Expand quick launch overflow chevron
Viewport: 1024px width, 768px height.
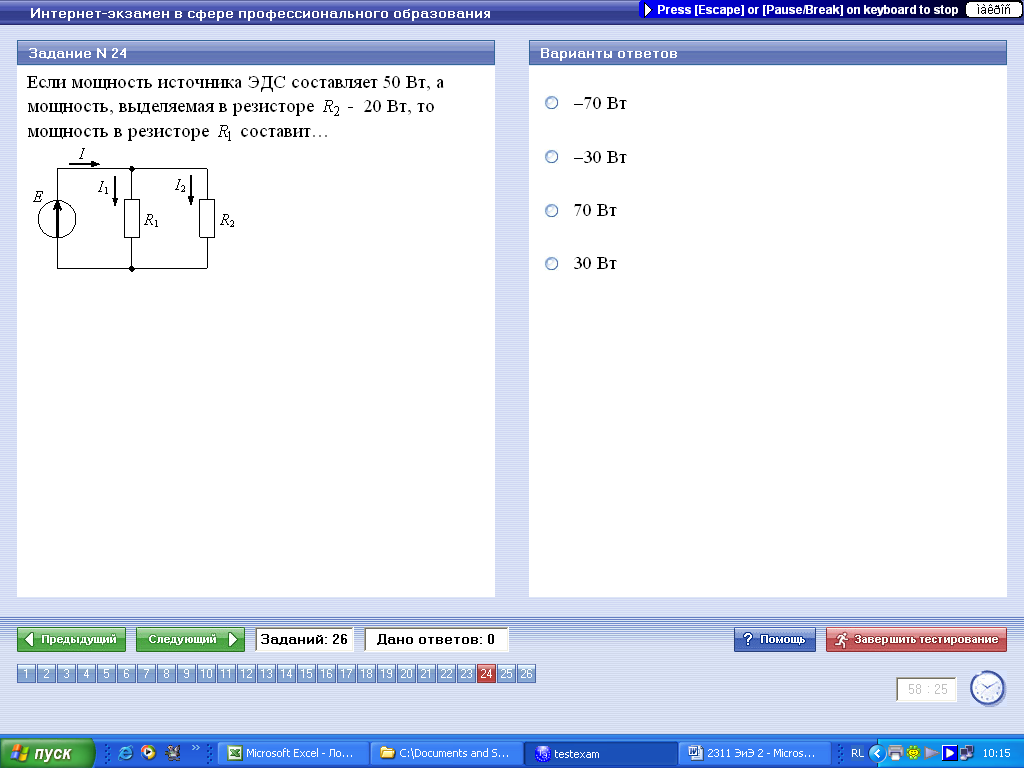pos(195,748)
